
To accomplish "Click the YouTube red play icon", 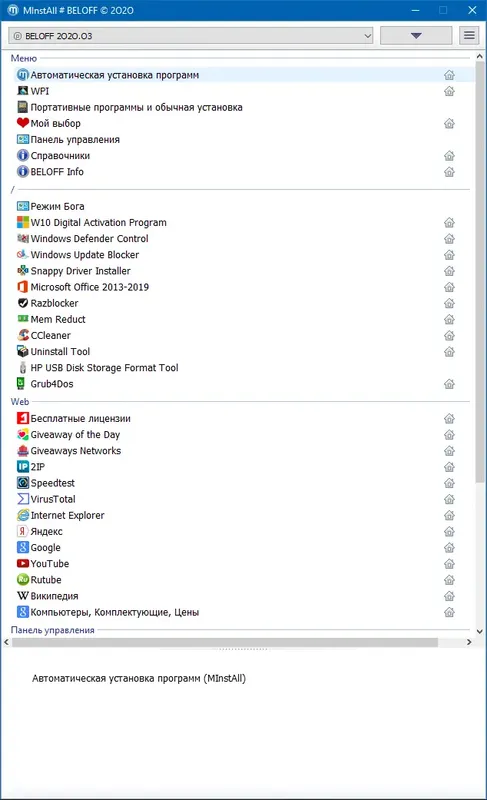I will [22, 563].
